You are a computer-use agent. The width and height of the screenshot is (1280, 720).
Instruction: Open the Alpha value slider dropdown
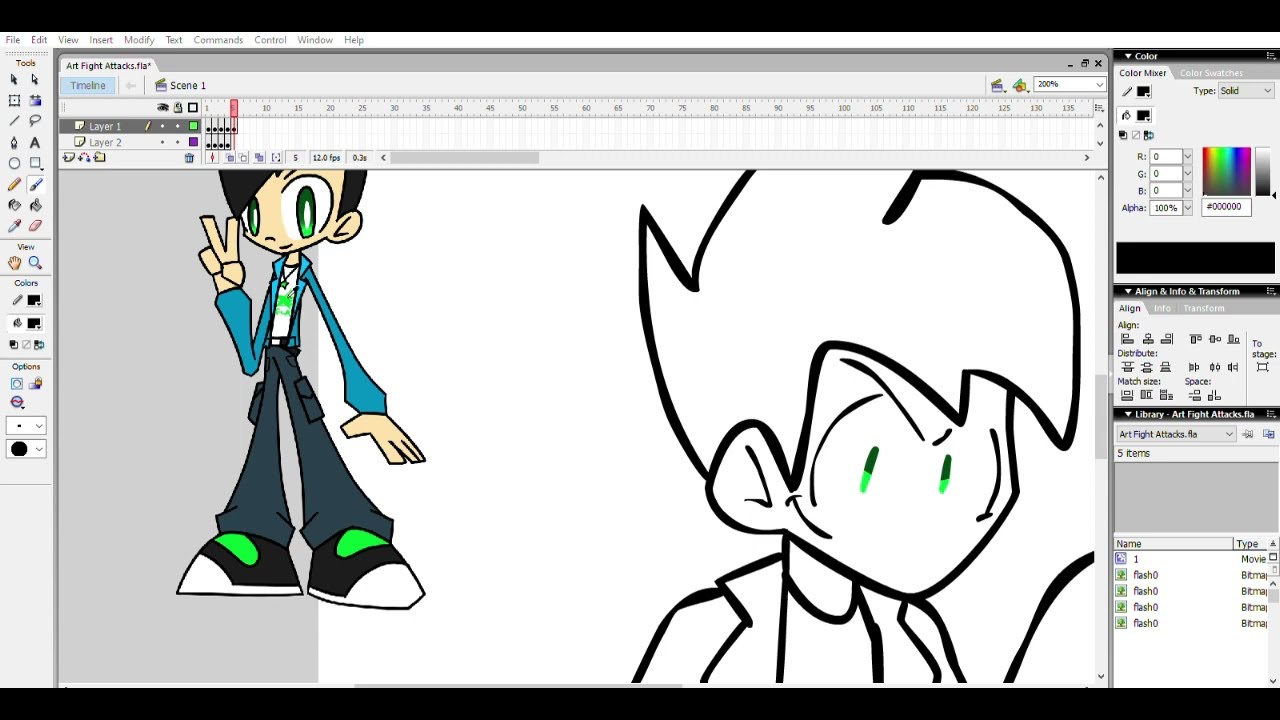click(x=1187, y=208)
